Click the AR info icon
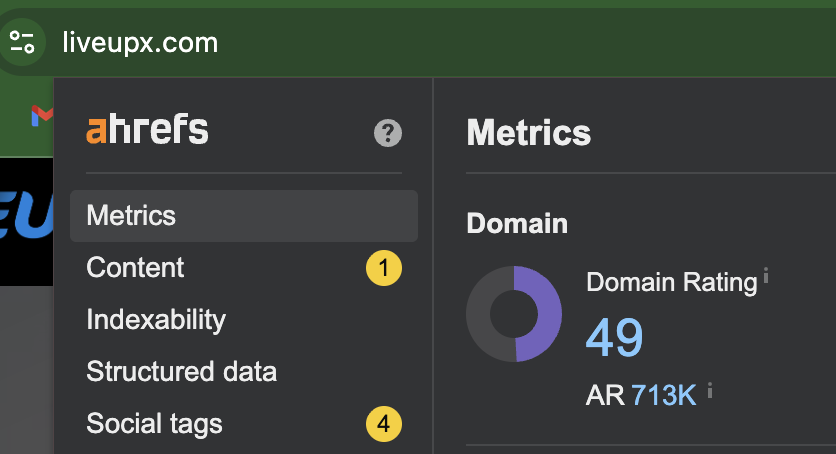Viewport: 836px width, 454px height. coord(710,391)
